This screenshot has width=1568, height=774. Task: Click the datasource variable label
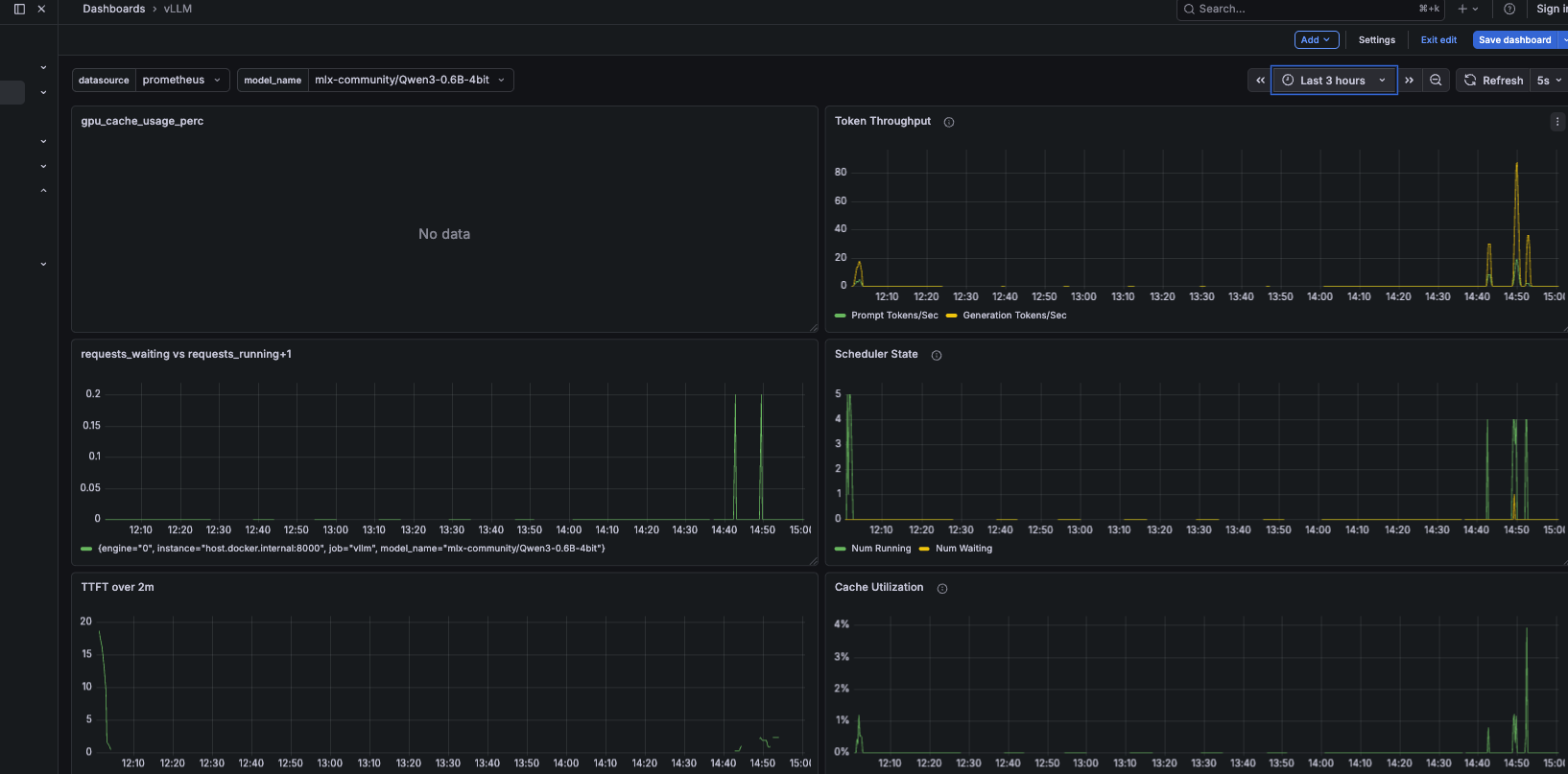tap(104, 80)
